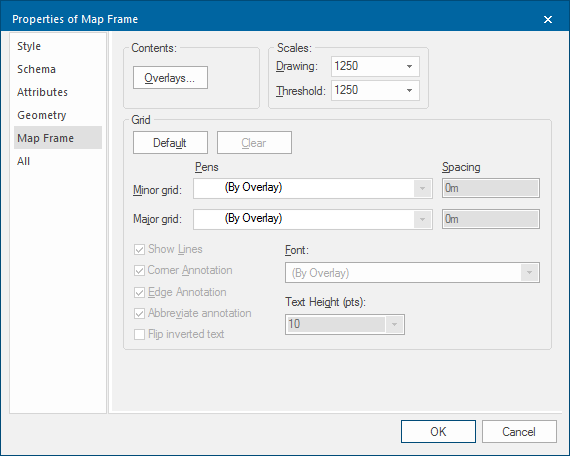Expand the Threshold scale dropdown

tap(409, 90)
